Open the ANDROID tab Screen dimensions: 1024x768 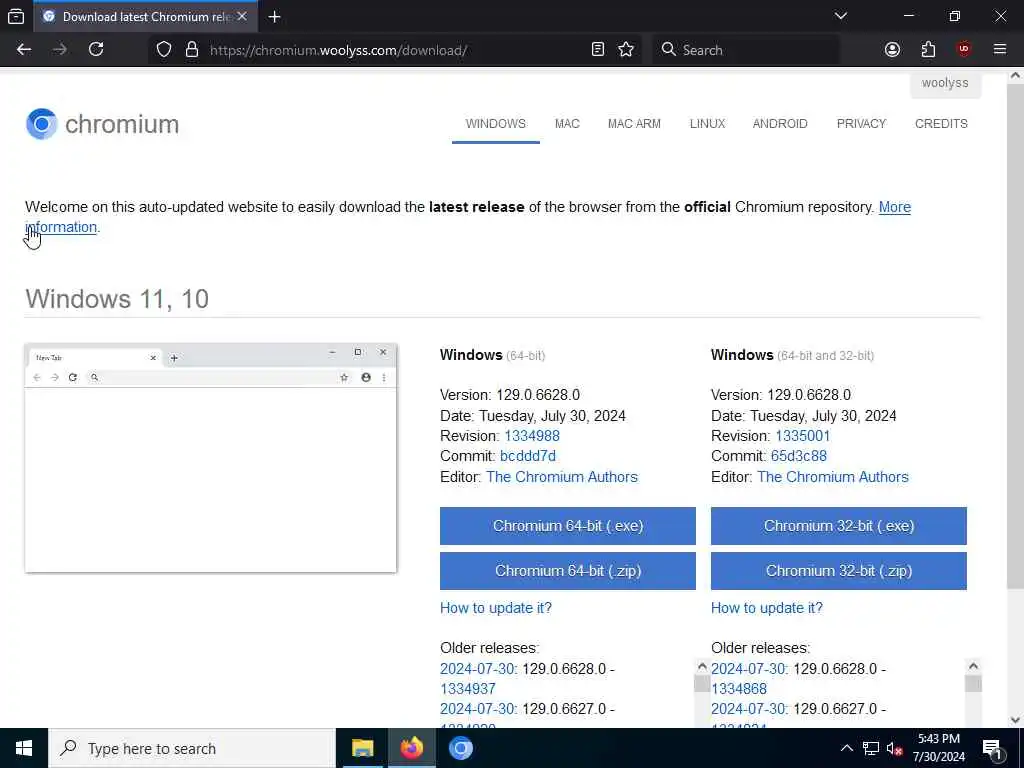click(780, 124)
